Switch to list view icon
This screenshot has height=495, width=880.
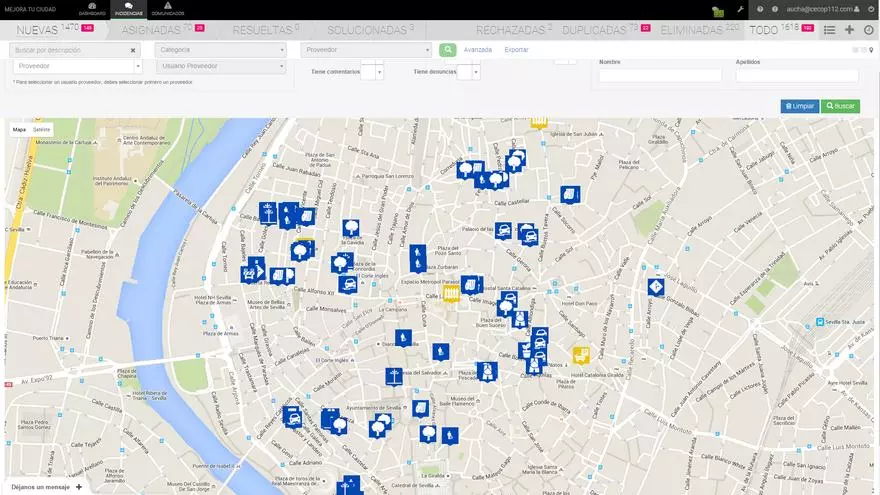tap(829, 30)
